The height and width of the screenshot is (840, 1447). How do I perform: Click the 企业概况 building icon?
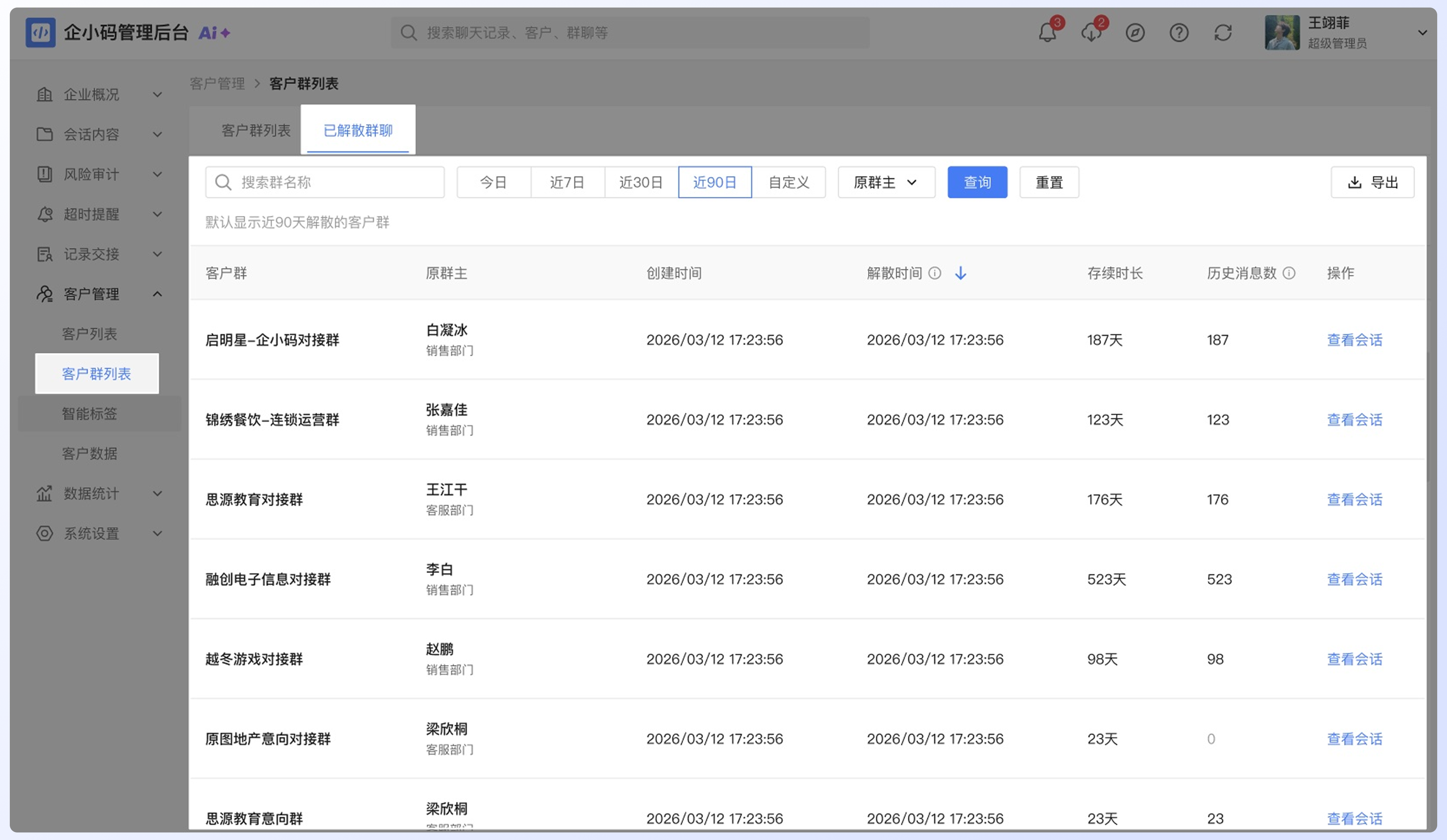tap(44, 94)
